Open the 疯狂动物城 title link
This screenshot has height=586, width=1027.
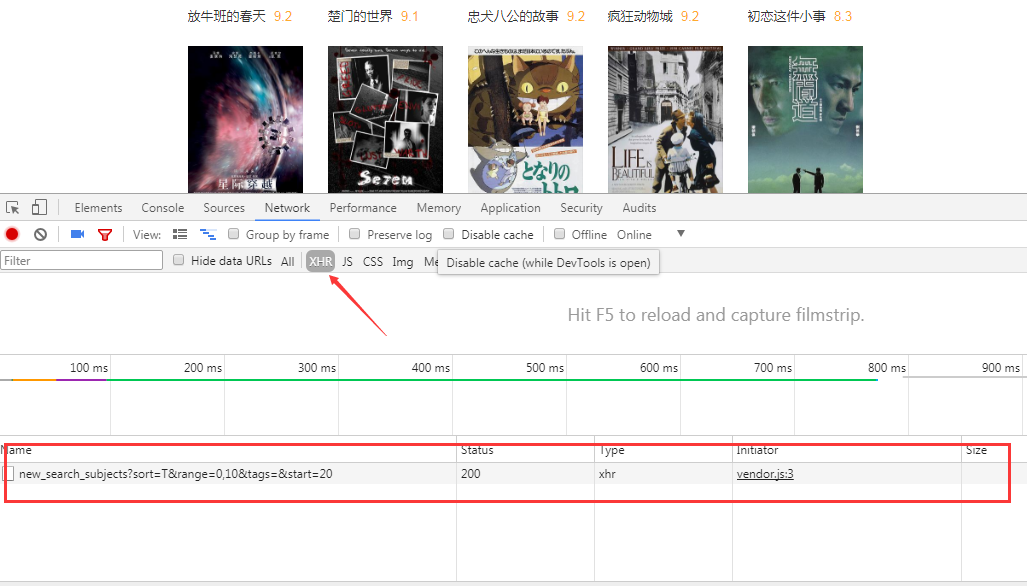pyautogui.click(x=641, y=16)
